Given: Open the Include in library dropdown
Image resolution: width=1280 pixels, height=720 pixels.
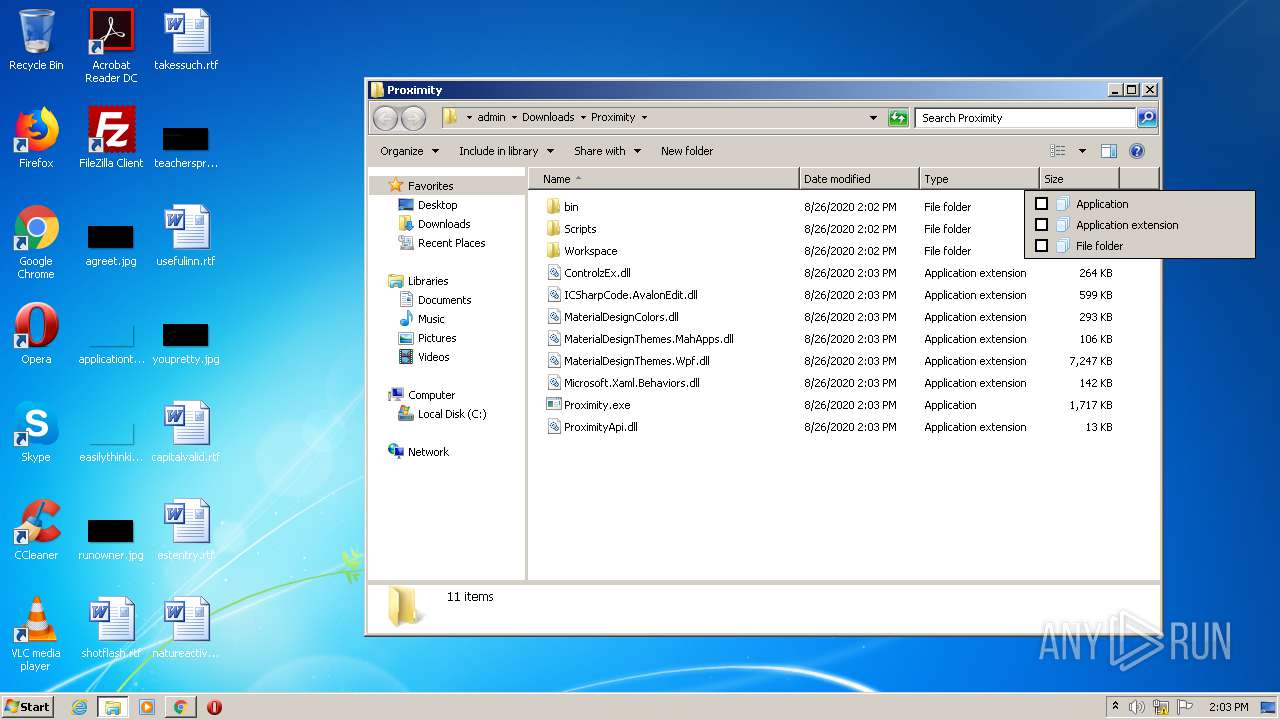Looking at the screenshot, I should click(506, 151).
